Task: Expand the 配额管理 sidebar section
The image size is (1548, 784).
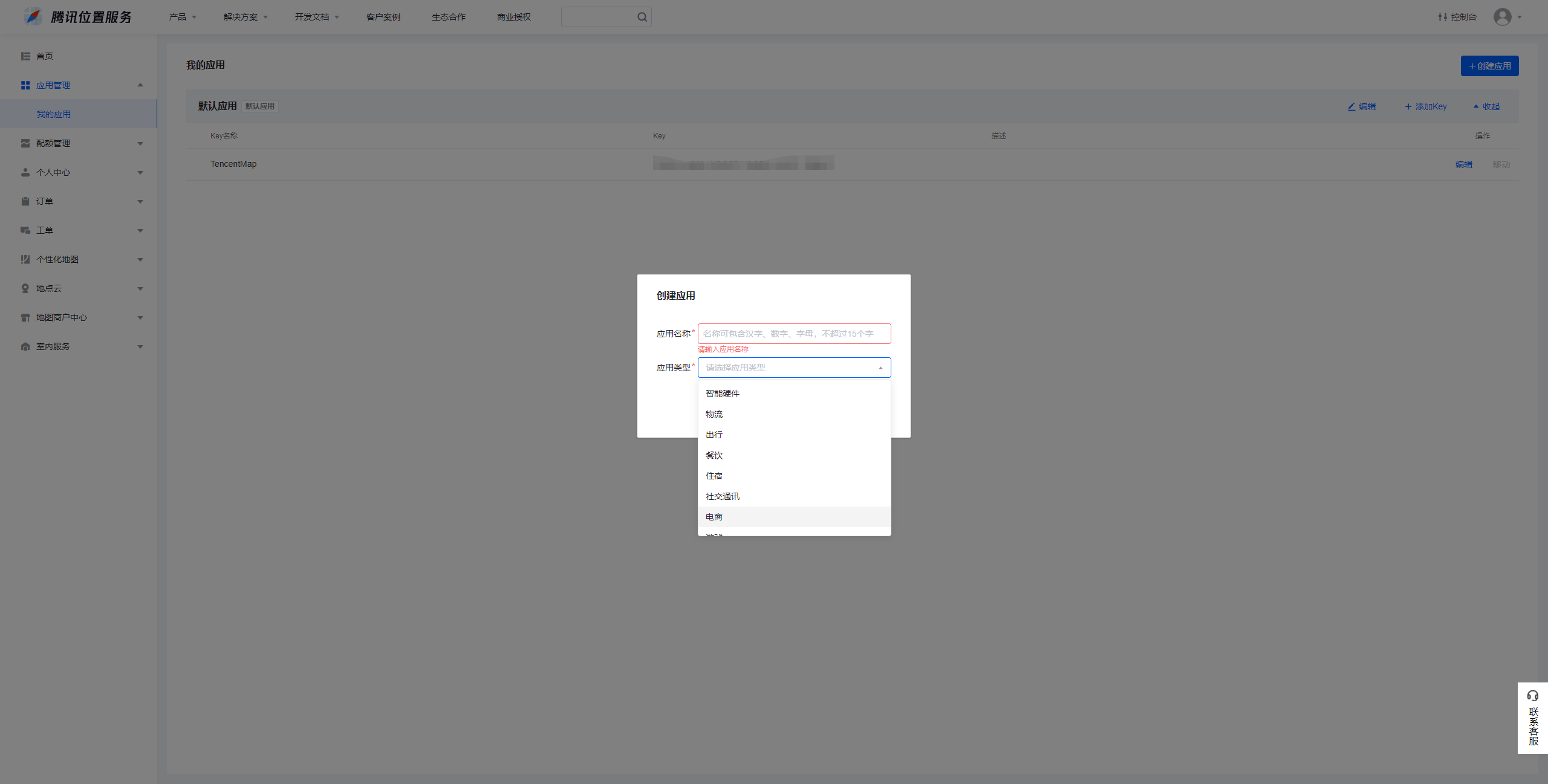Action: point(140,143)
